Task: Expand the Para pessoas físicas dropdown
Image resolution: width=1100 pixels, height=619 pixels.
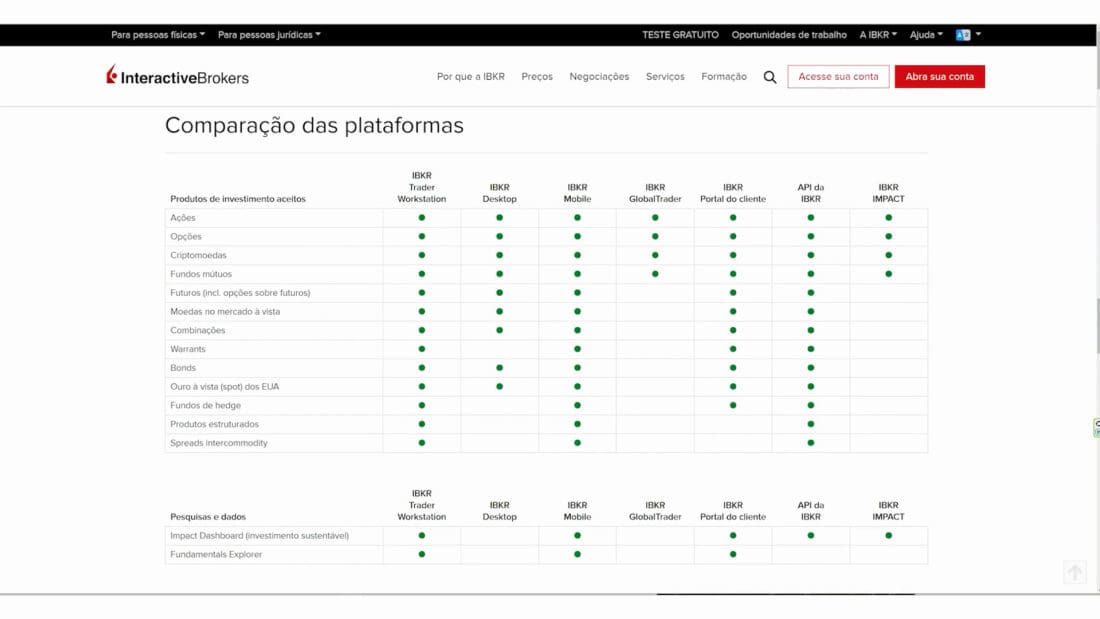Action: [x=158, y=35]
